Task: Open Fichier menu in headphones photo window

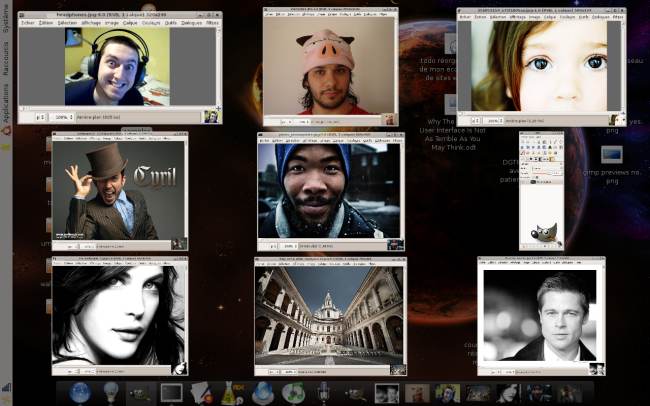Action: tap(27, 22)
